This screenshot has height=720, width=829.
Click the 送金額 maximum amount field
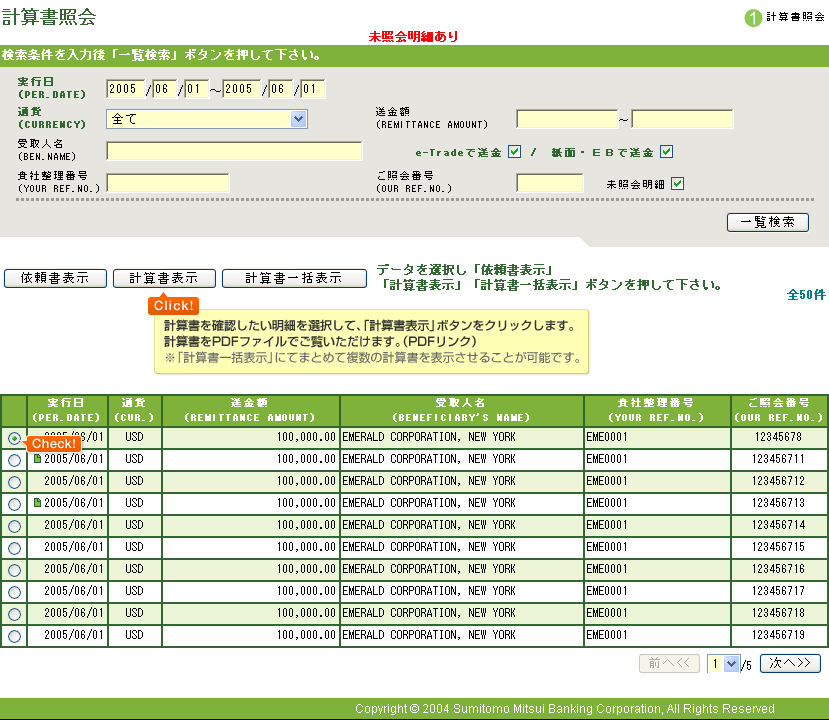(683, 119)
